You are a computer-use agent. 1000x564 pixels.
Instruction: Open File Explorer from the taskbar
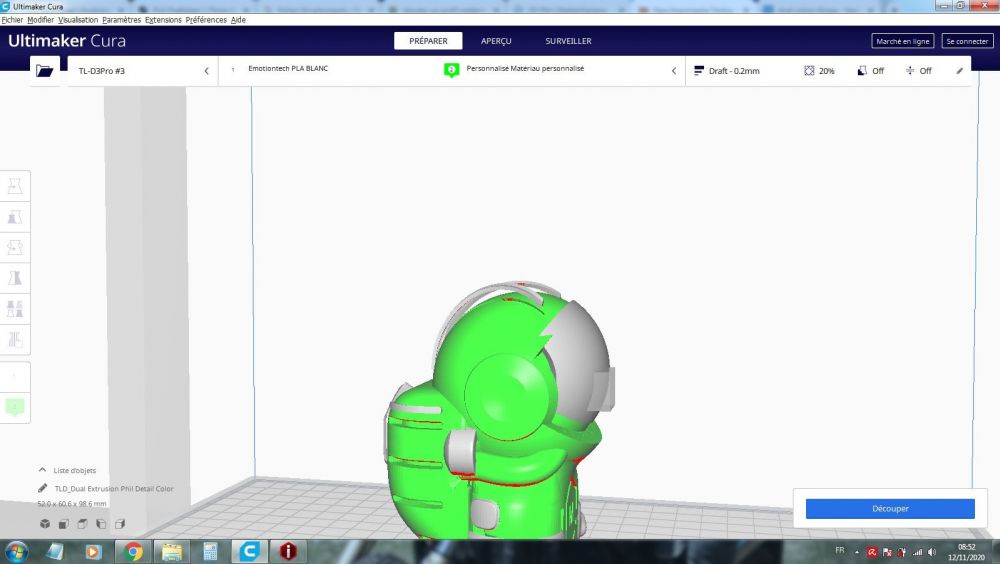(x=172, y=551)
